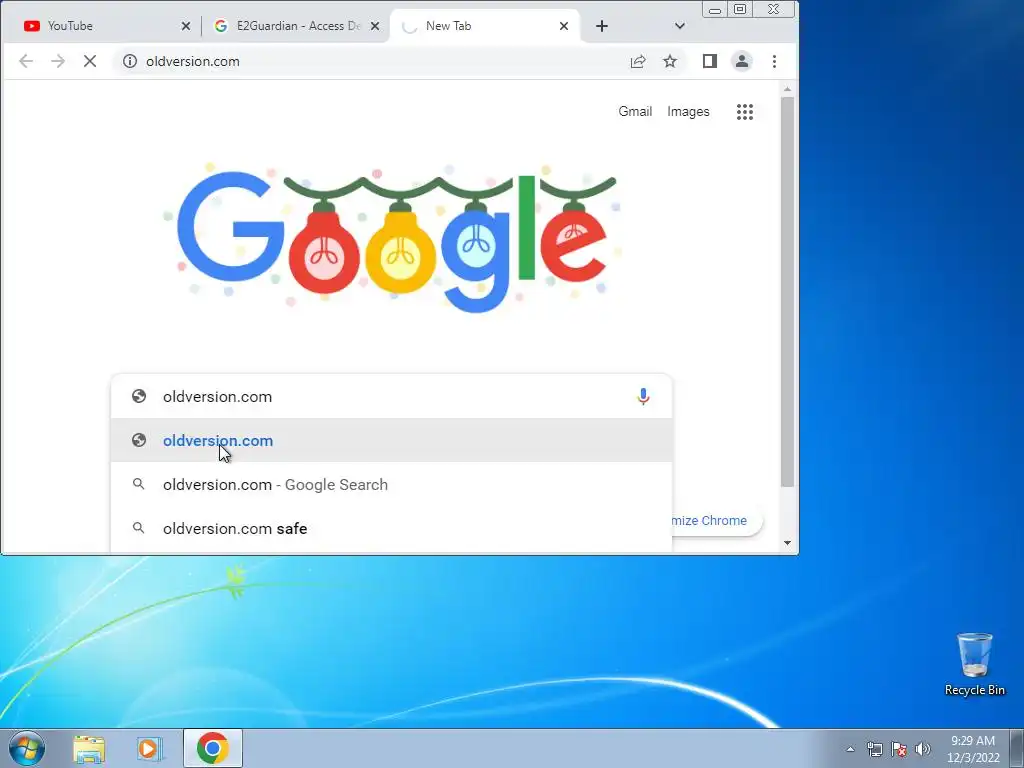This screenshot has height=768, width=1024.
Task: Start voice search with microphone icon
Action: pyautogui.click(x=643, y=396)
